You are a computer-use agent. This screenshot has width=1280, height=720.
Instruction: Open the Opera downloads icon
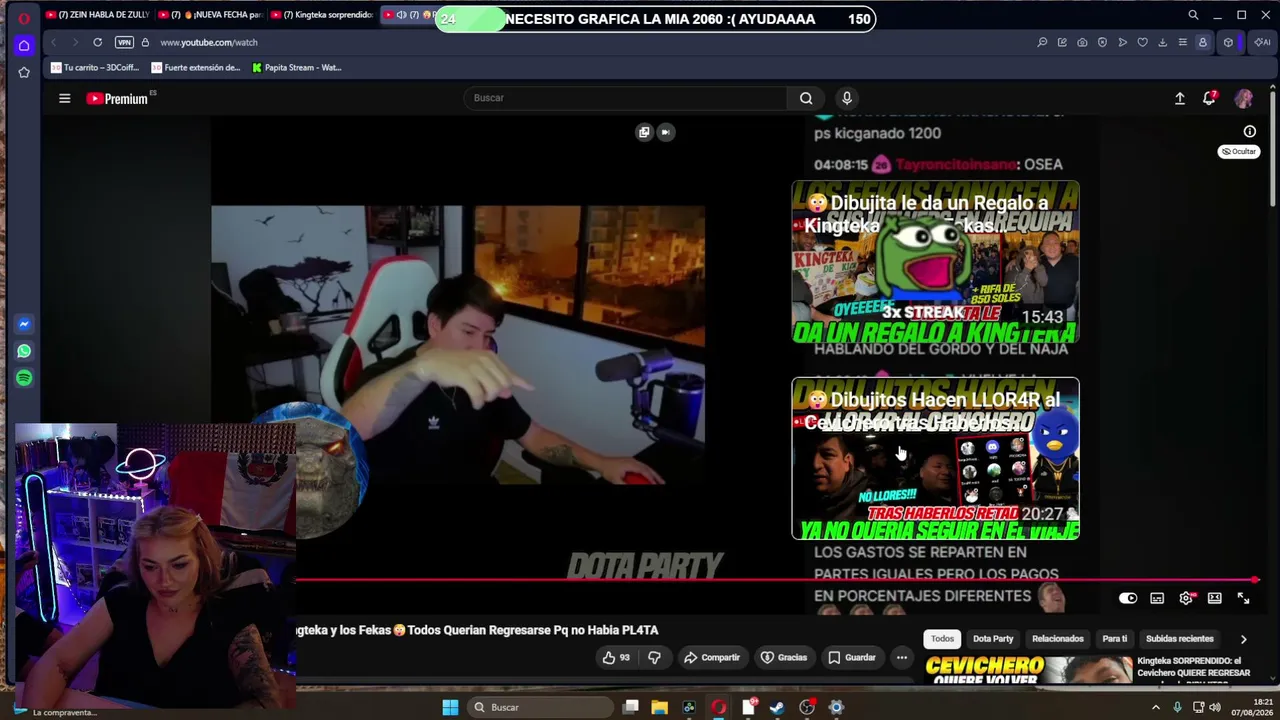(x=1162, y=42)
